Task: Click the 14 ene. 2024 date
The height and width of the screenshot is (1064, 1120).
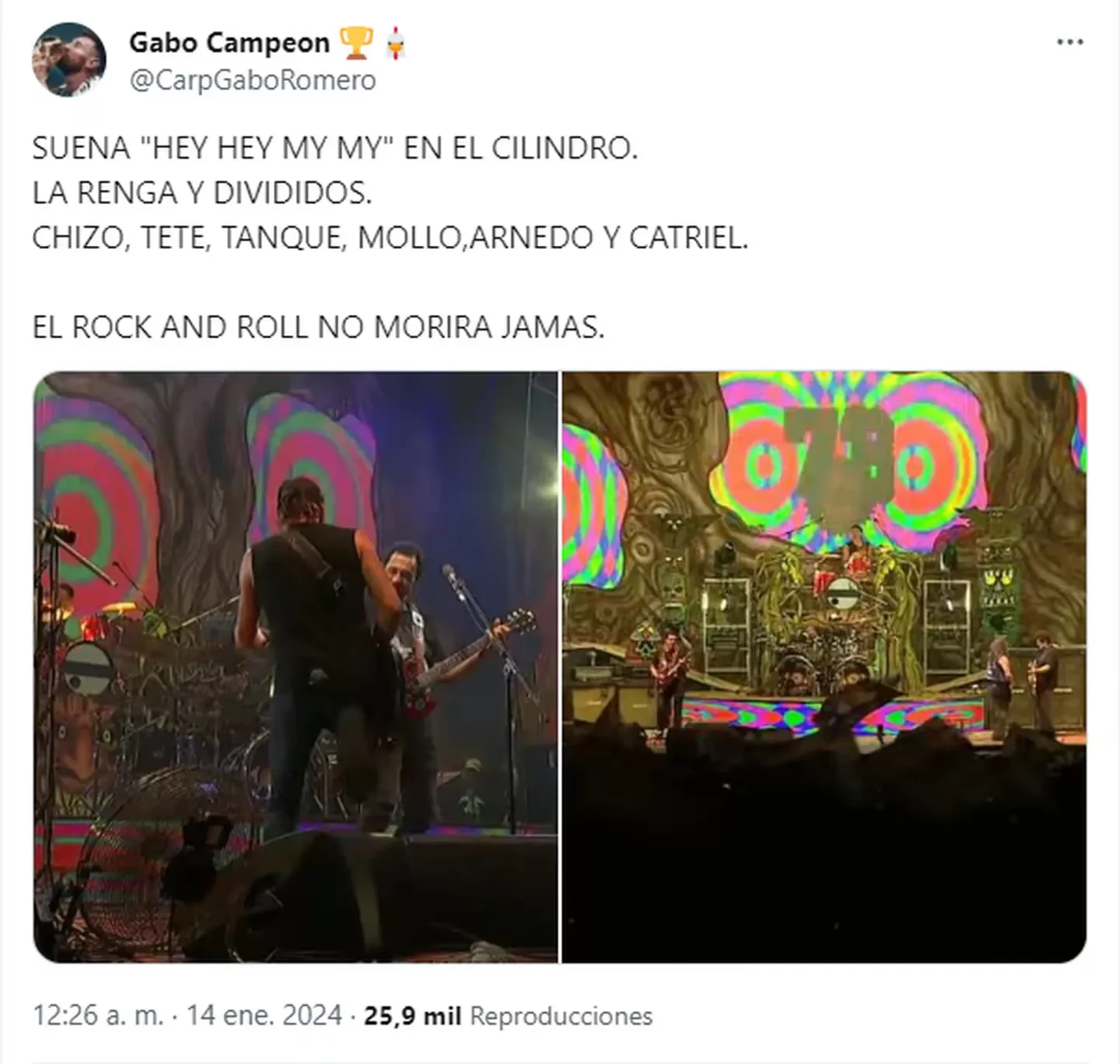Action: pos(264,1015)
